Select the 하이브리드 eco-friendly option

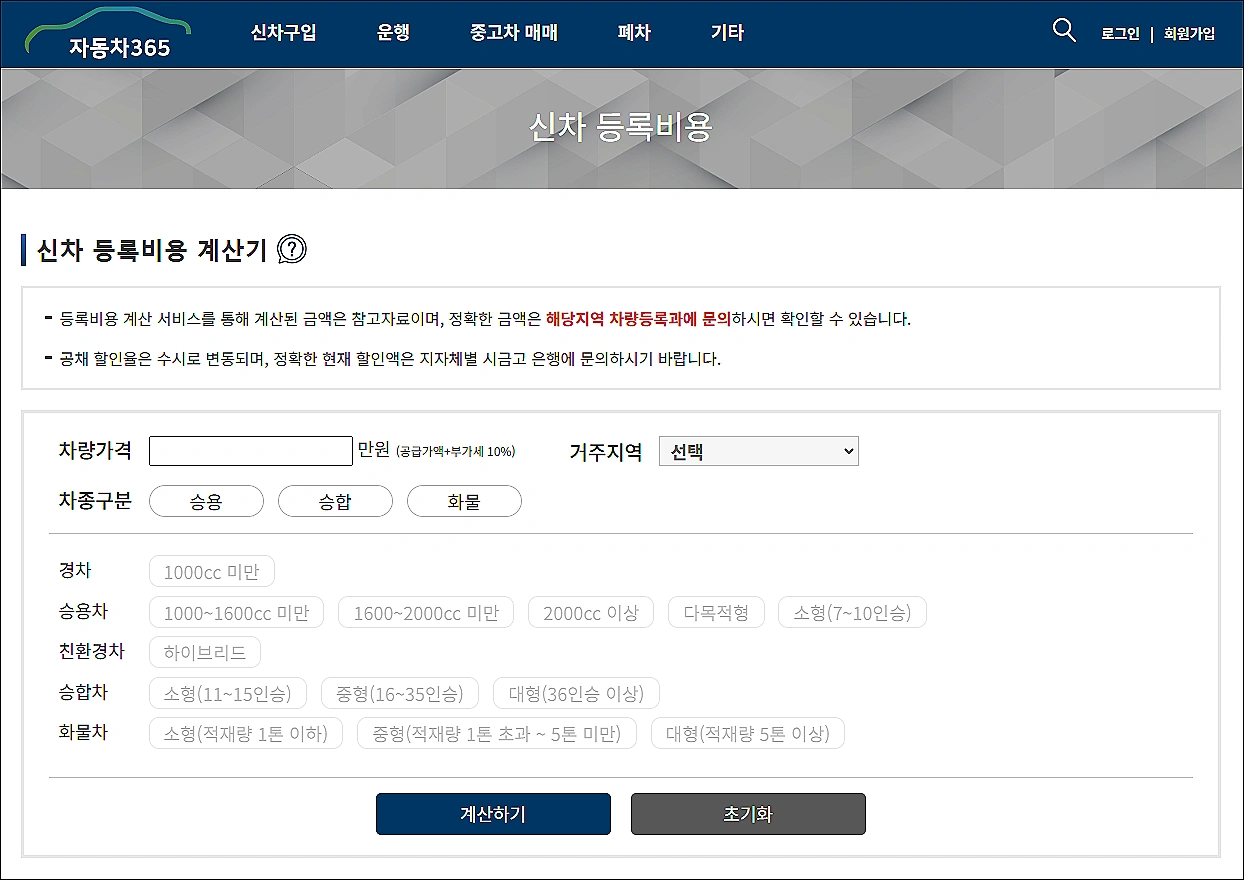pyautogui.click(x=204, y=651)
